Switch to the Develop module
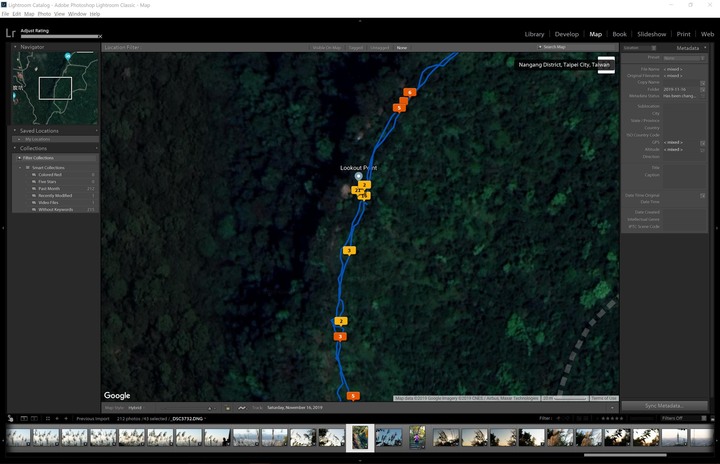This screenshot has height=464, width=720. [567, 34]
